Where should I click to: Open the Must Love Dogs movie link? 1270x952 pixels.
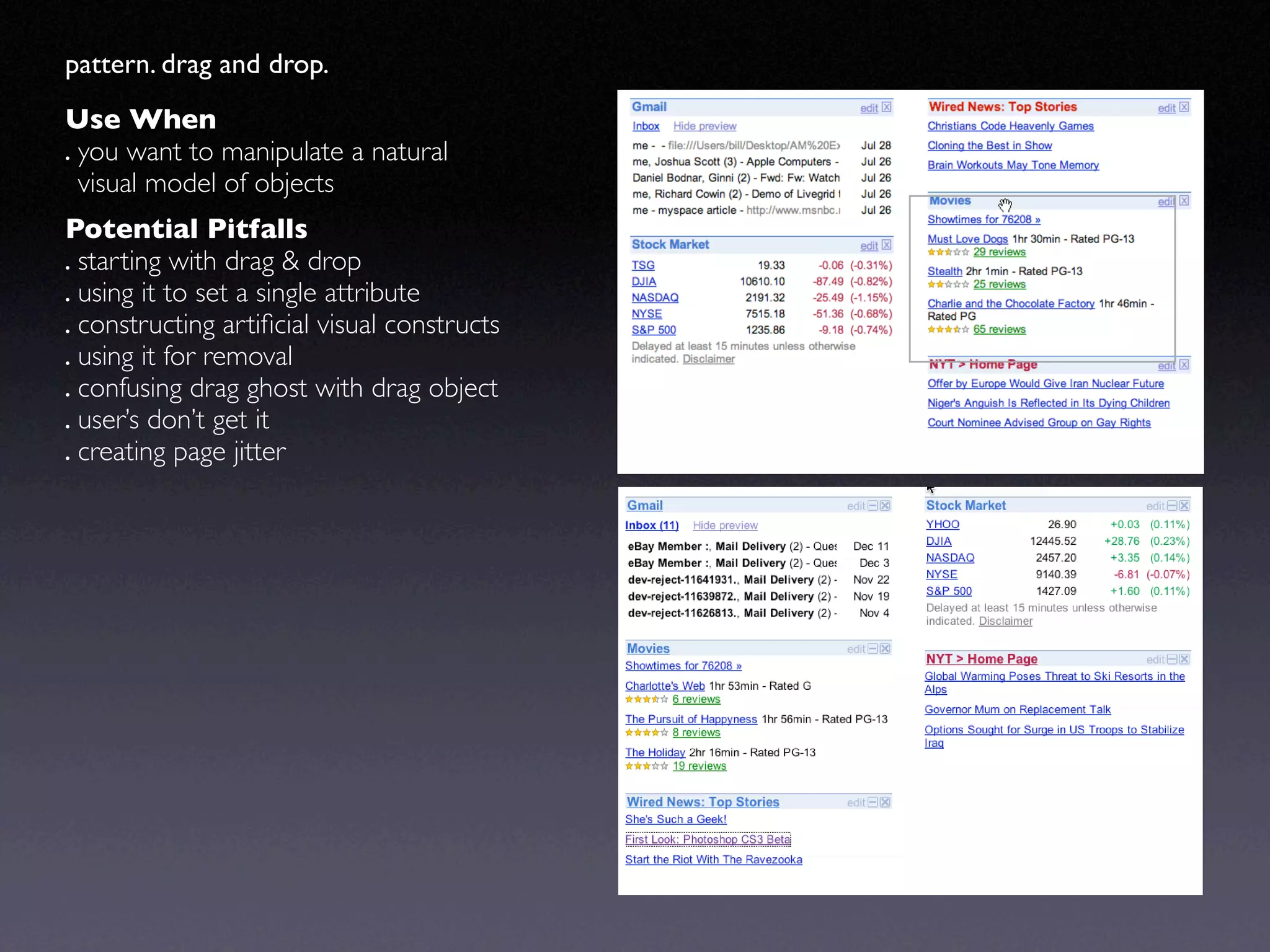click(967, 239)
